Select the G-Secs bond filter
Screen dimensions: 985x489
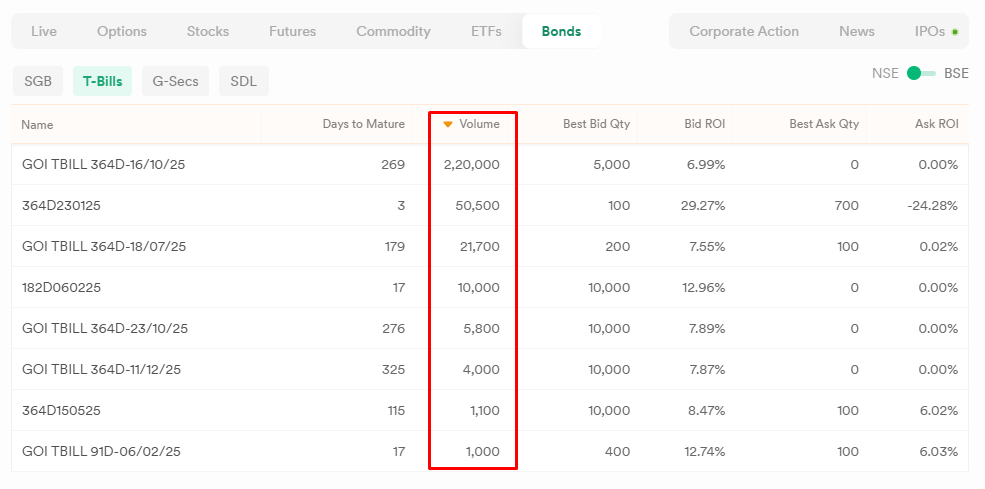(175, 81)
